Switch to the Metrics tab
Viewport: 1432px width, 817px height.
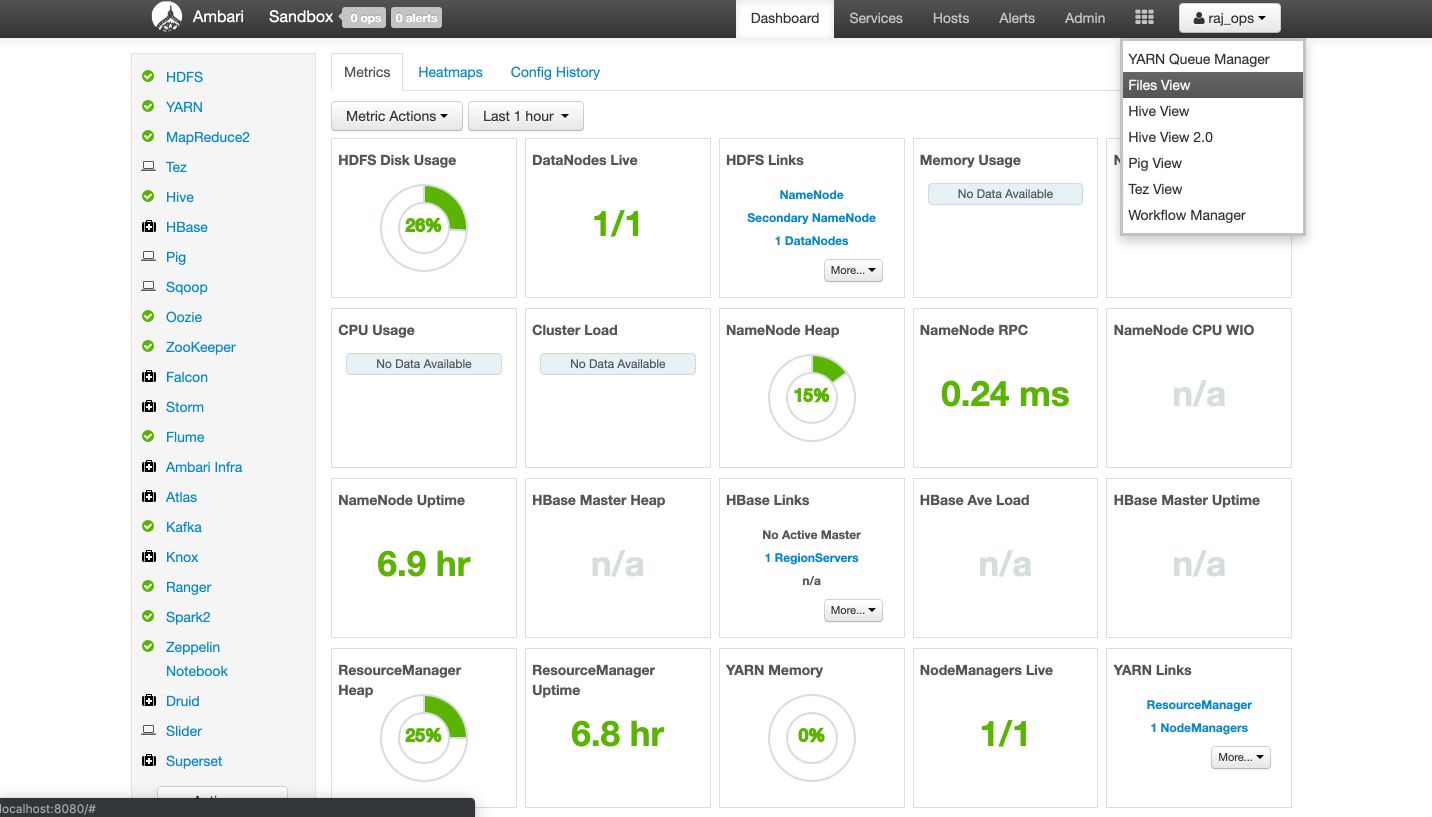click(367, 72)
